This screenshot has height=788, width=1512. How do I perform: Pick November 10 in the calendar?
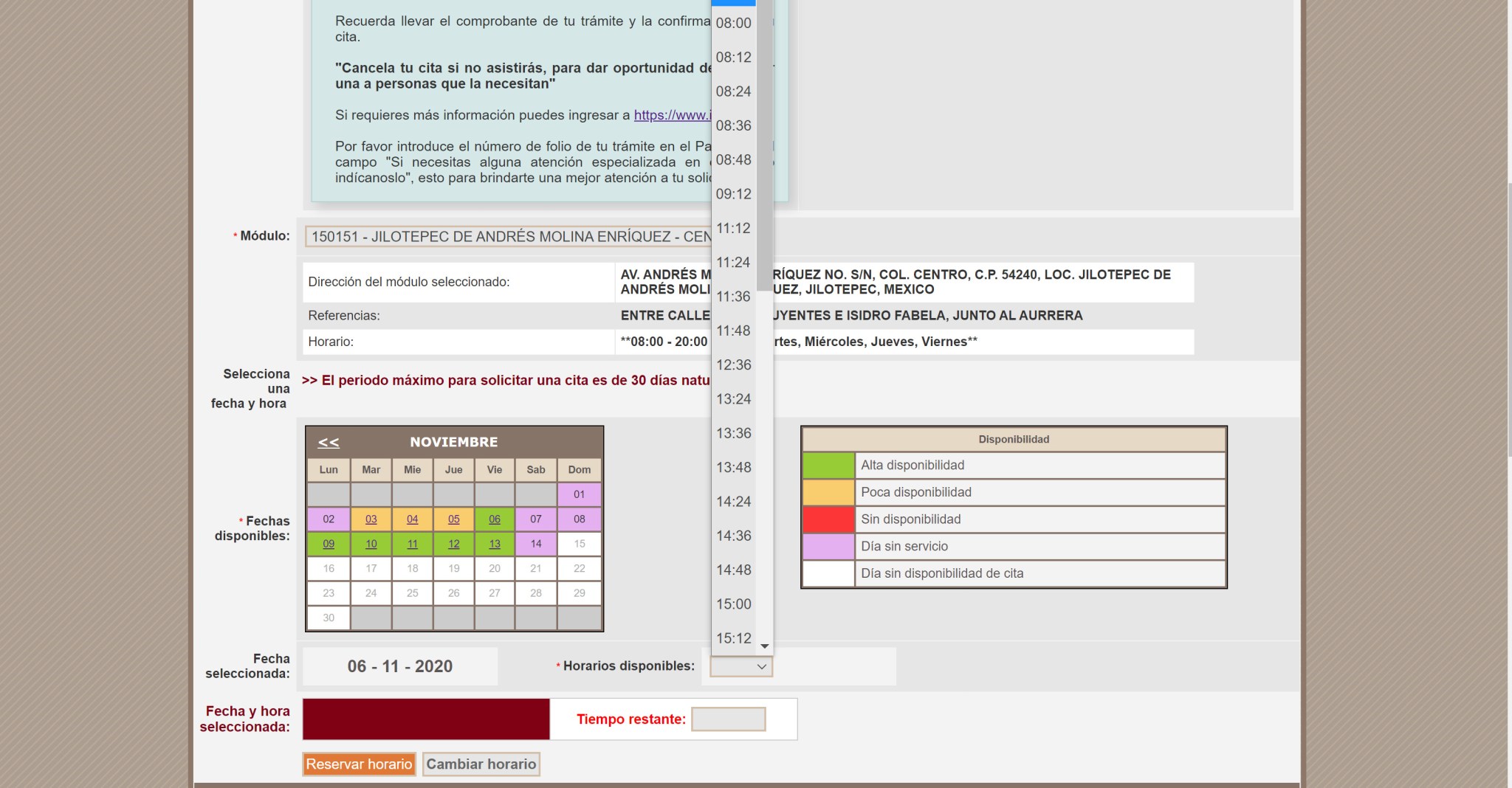[x=371, y=544]
